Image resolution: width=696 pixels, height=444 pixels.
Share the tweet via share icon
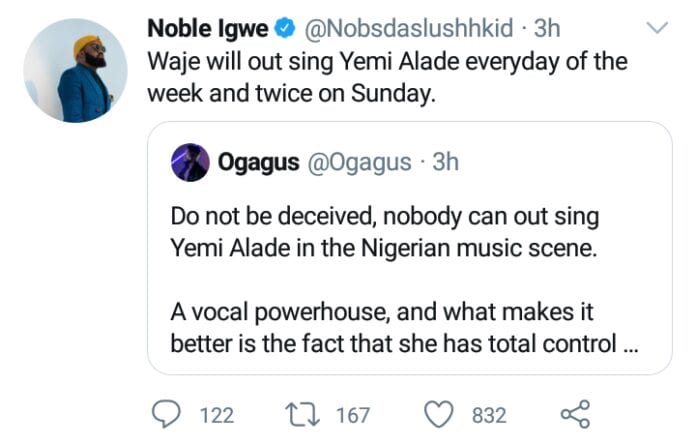575,413
